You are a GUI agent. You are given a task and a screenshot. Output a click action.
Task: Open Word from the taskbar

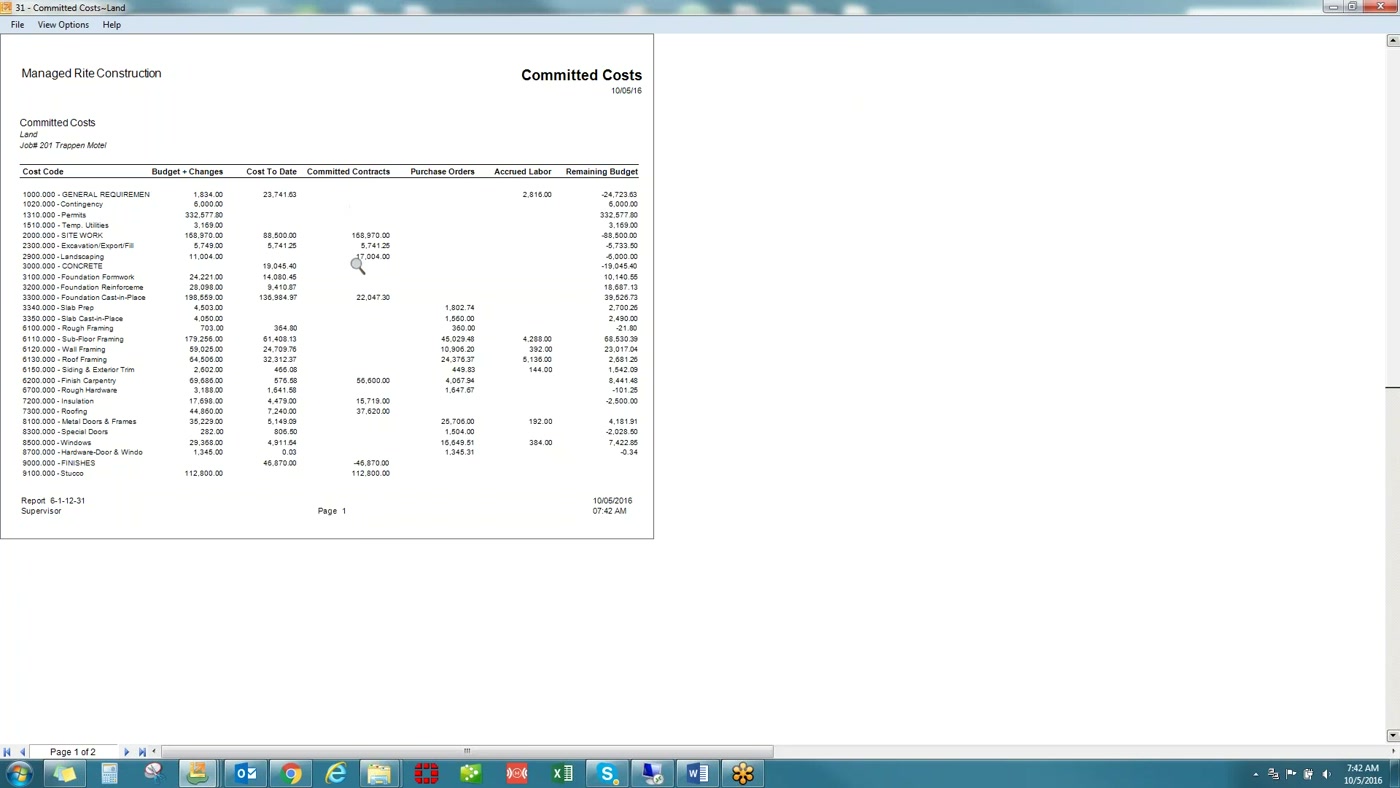click(x=697, y=773)
